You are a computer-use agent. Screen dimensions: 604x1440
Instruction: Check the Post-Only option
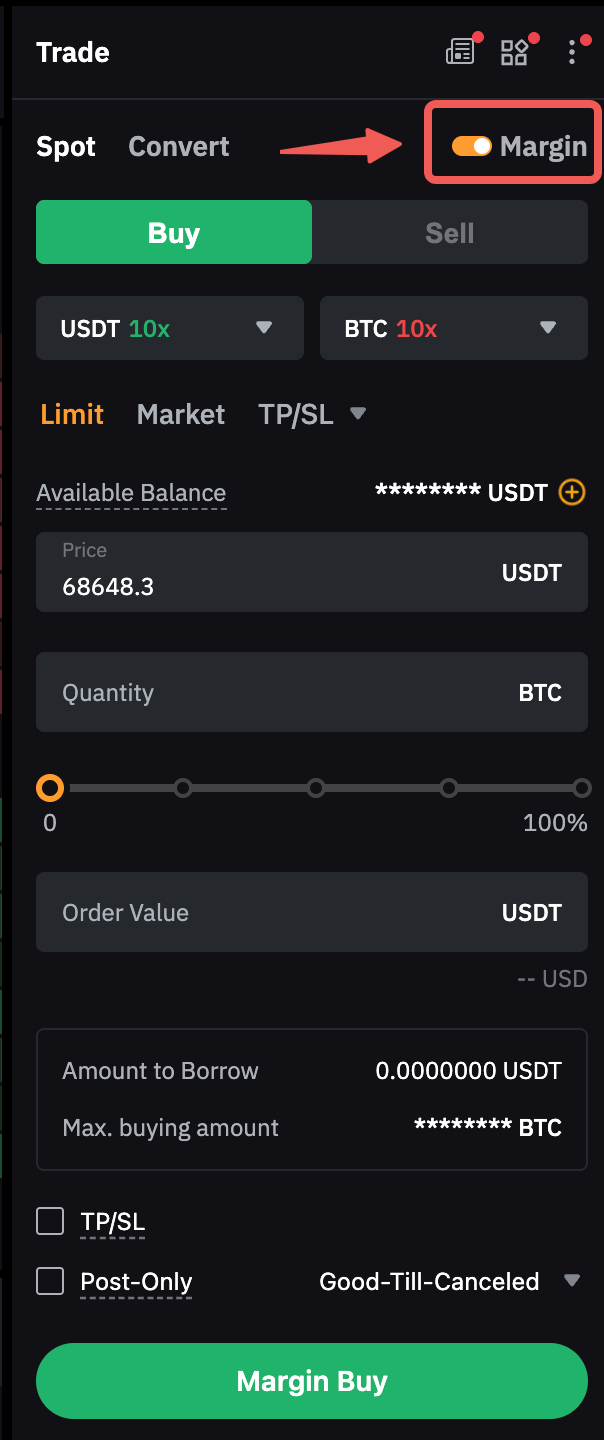click(50, 1281)
